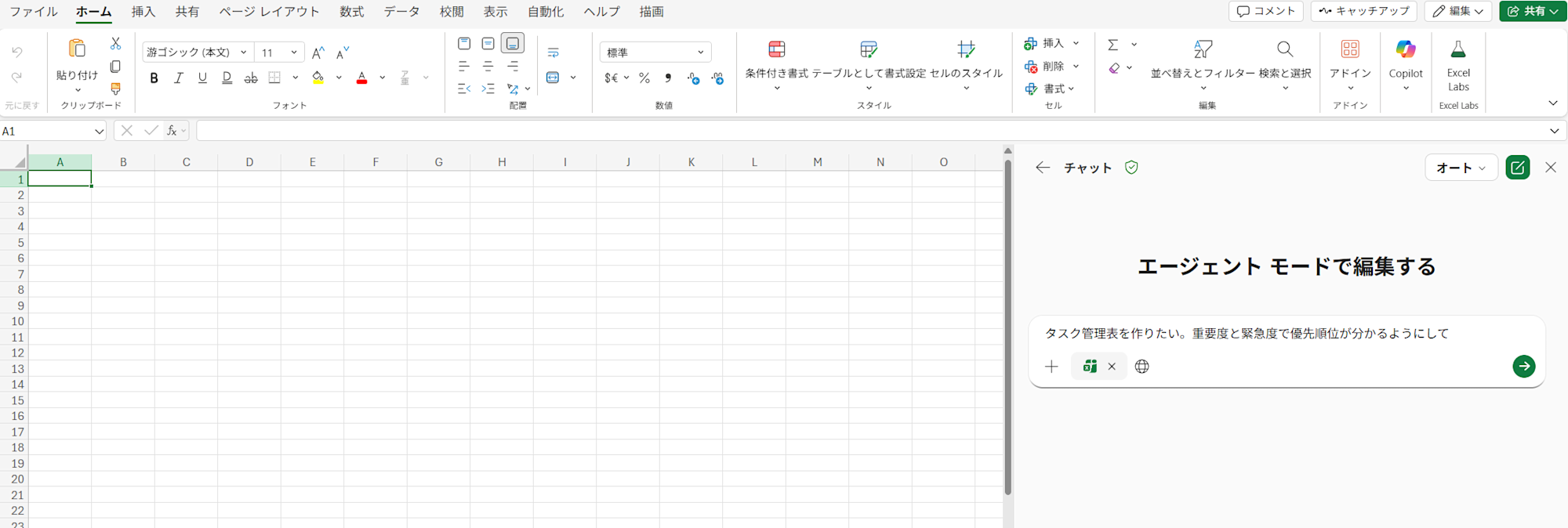Select the Format Painter brush icon
This screenshot has height=528, width=1568.
115,89
